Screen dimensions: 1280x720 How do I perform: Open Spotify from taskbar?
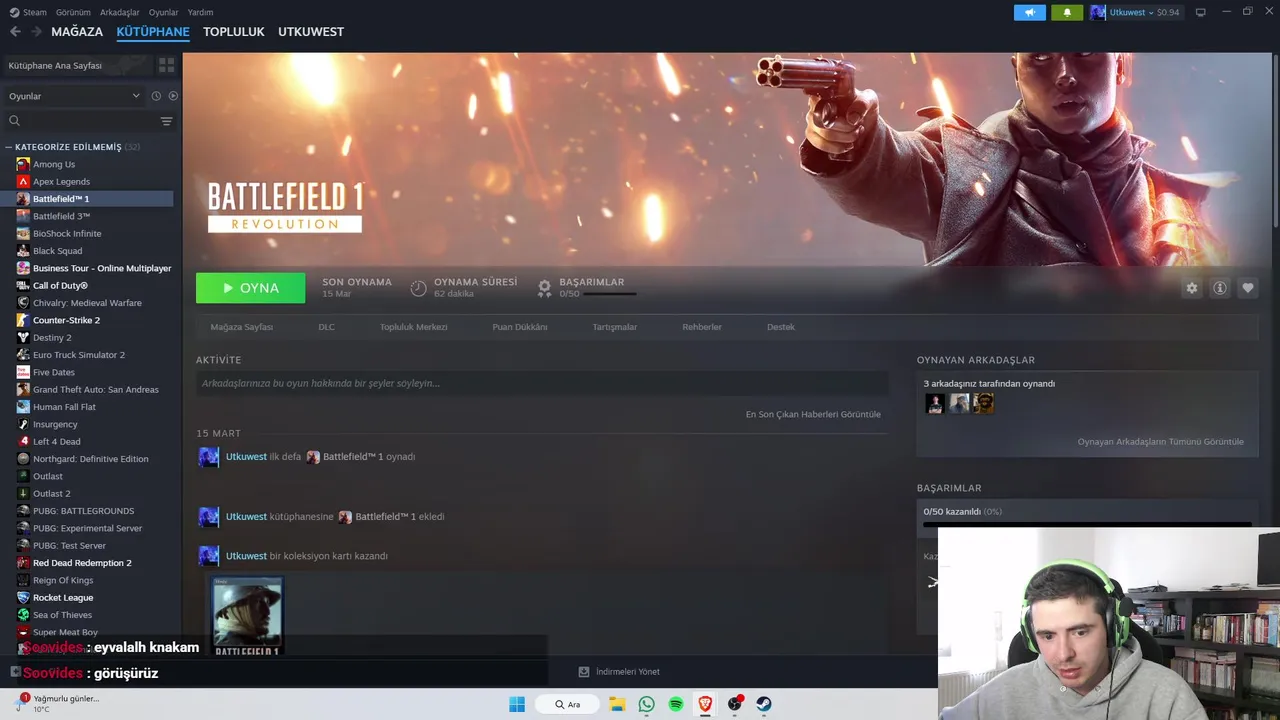(x=676, y=704)
